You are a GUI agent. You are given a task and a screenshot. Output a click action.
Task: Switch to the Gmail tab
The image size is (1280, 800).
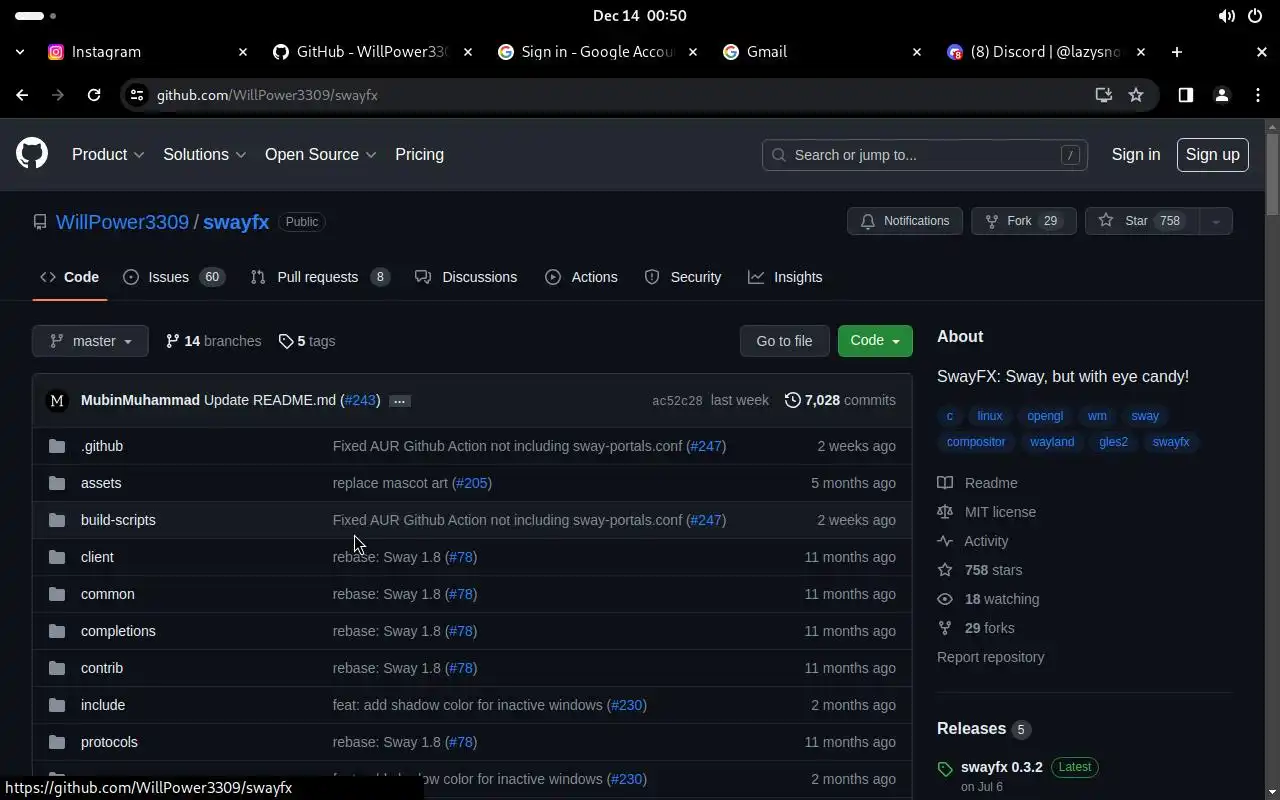click(x=822, y=52)
